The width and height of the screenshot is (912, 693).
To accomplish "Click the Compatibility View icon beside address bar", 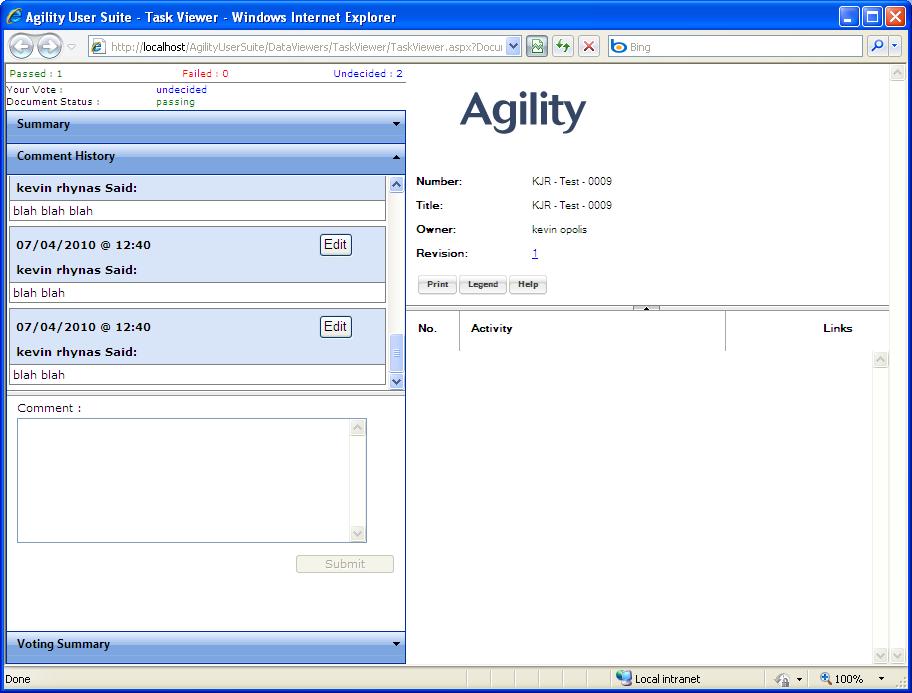I will [537, 46].
